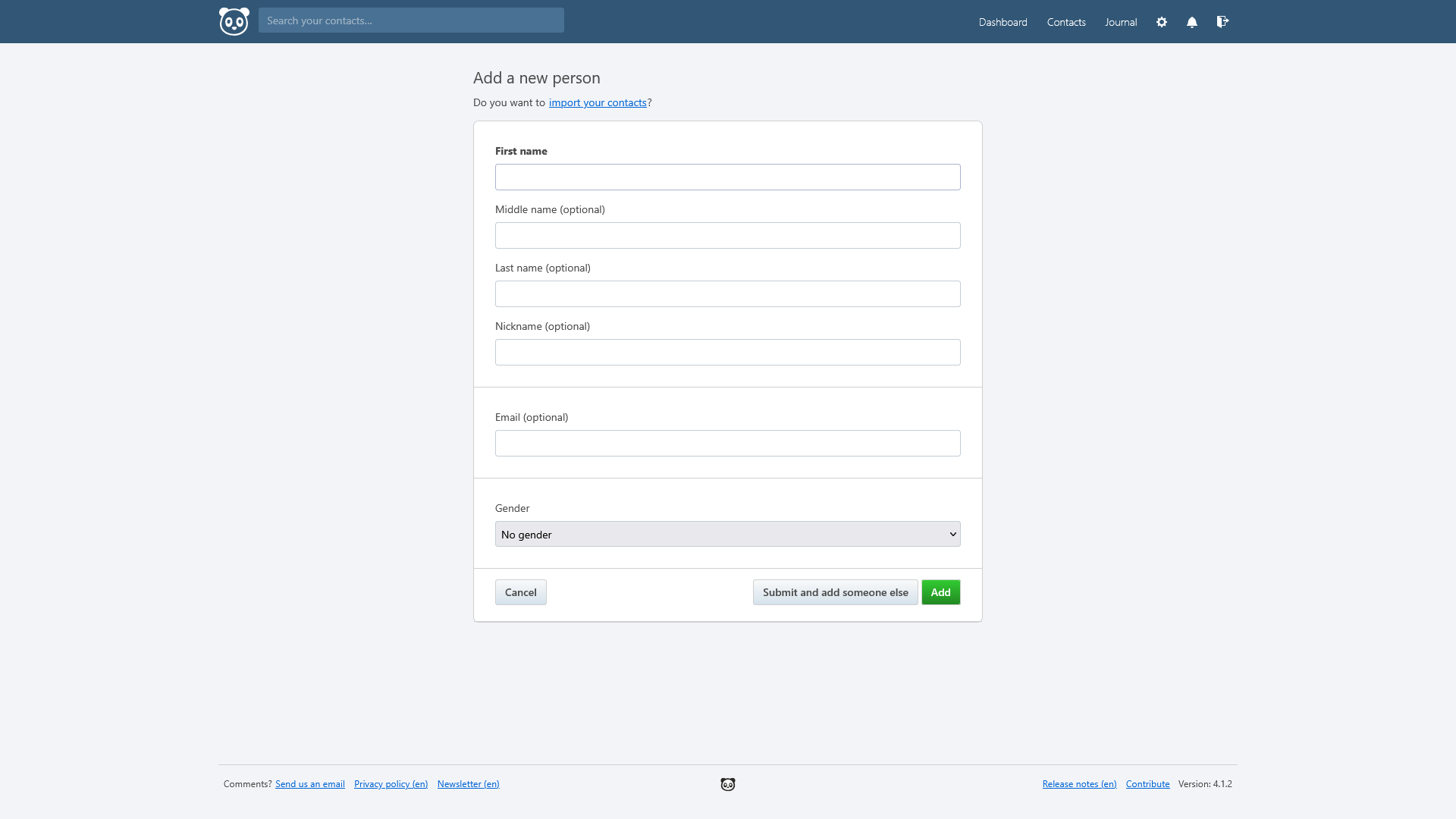The image size is (1456, 819).
Task: Click the panda logo in the header
Action: [234, 21]
